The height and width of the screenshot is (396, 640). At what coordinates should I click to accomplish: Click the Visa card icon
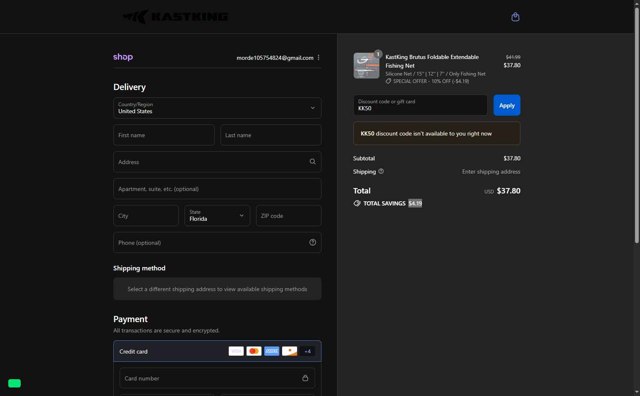coord(236,351)
